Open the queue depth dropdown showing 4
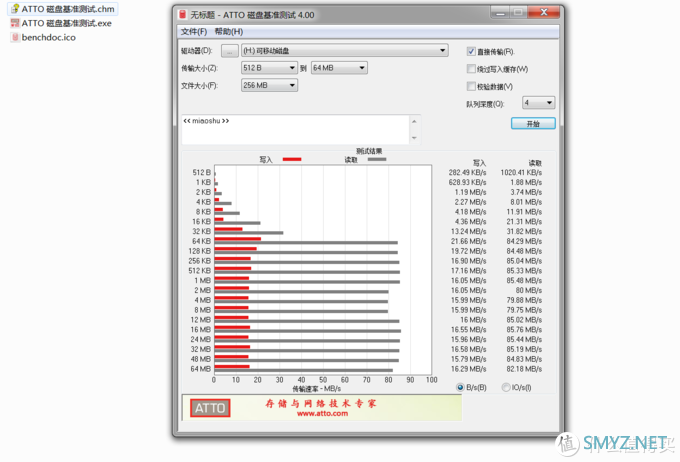The image size is (680, 462). 538,103
